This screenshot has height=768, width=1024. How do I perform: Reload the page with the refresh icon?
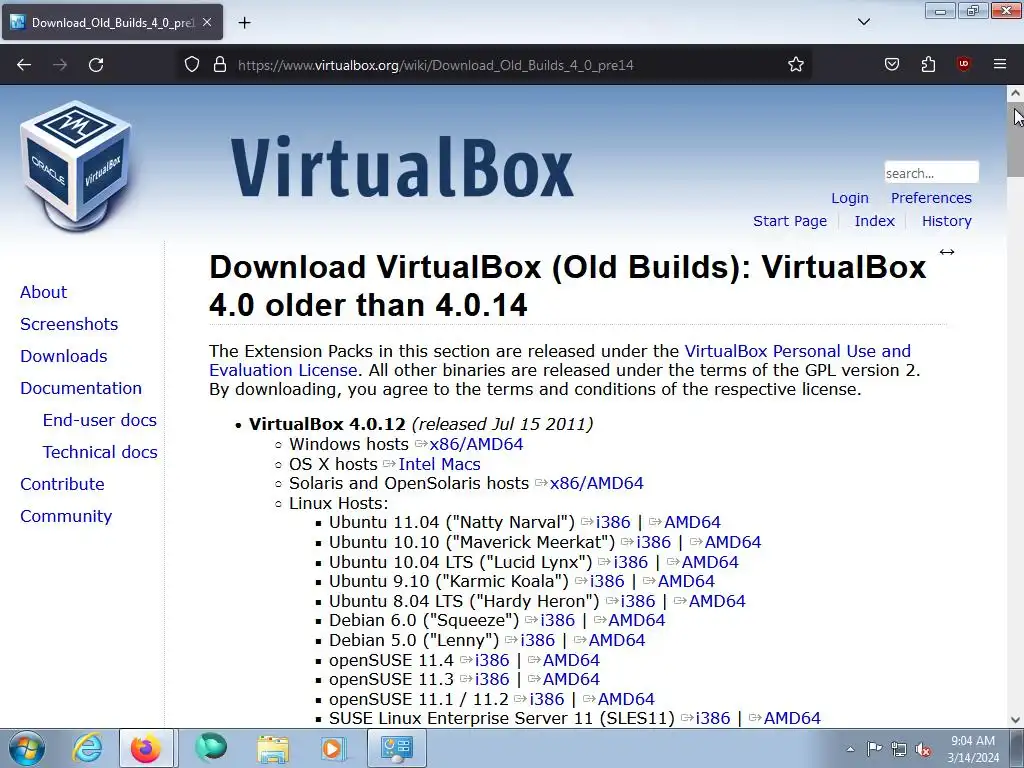[96, 65]
